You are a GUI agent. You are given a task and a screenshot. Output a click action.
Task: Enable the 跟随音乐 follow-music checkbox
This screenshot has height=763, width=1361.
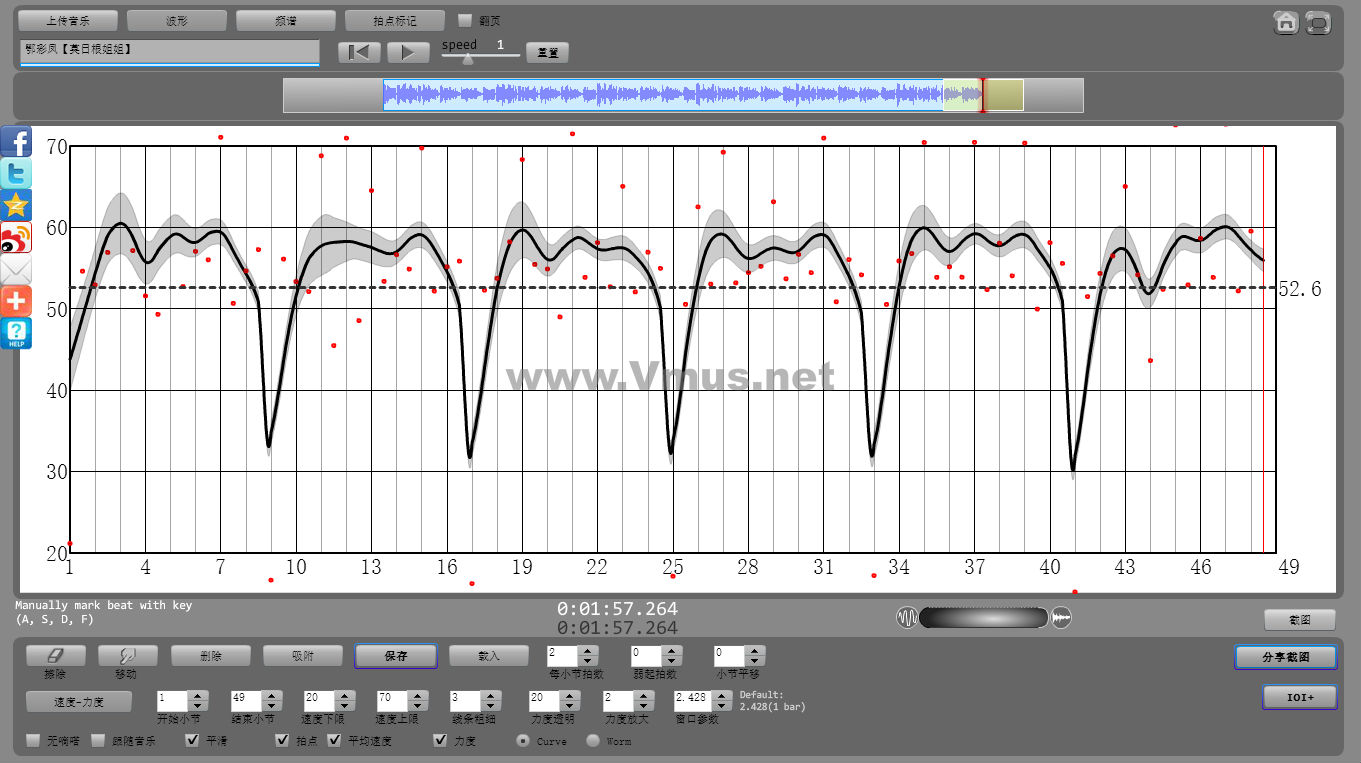(98, 741)
